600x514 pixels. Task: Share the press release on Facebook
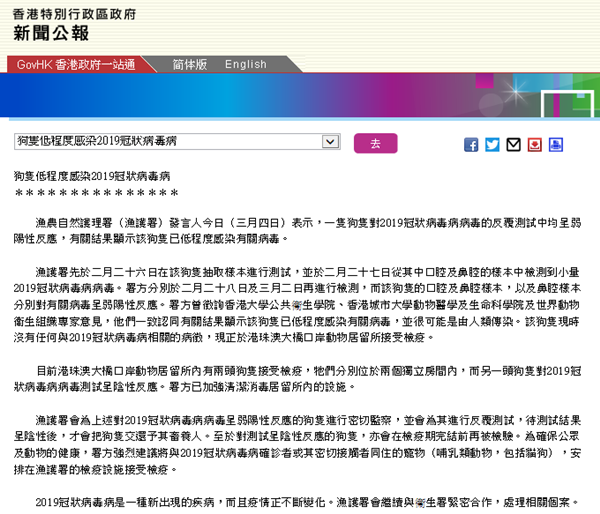point(471,144)
